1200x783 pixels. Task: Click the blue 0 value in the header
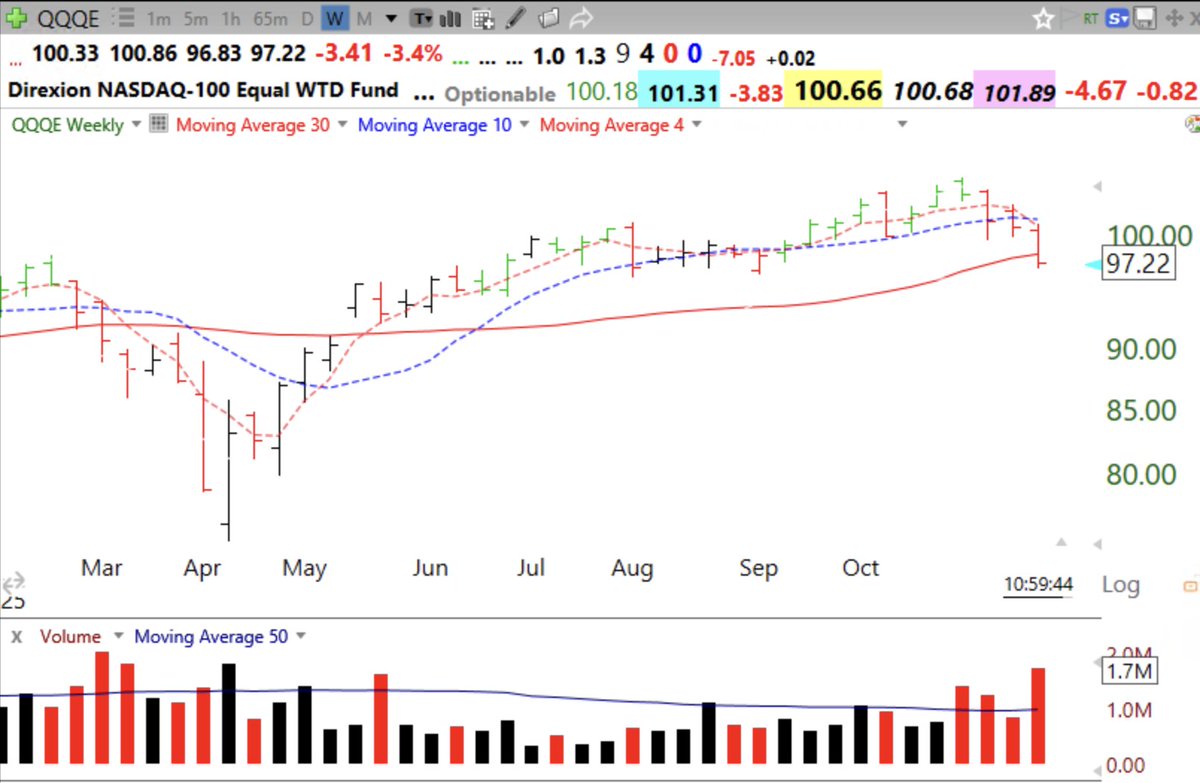pos(694,53)
